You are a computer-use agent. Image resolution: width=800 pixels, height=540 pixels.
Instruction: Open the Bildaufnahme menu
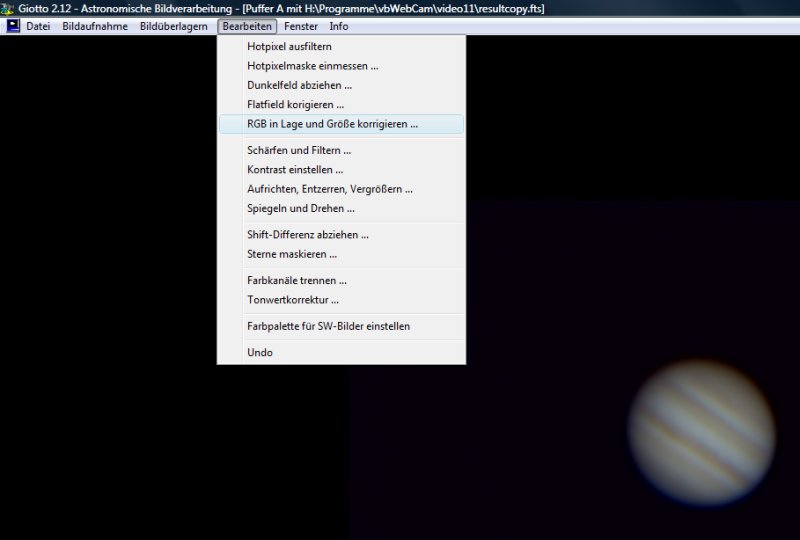click(95, 27)
